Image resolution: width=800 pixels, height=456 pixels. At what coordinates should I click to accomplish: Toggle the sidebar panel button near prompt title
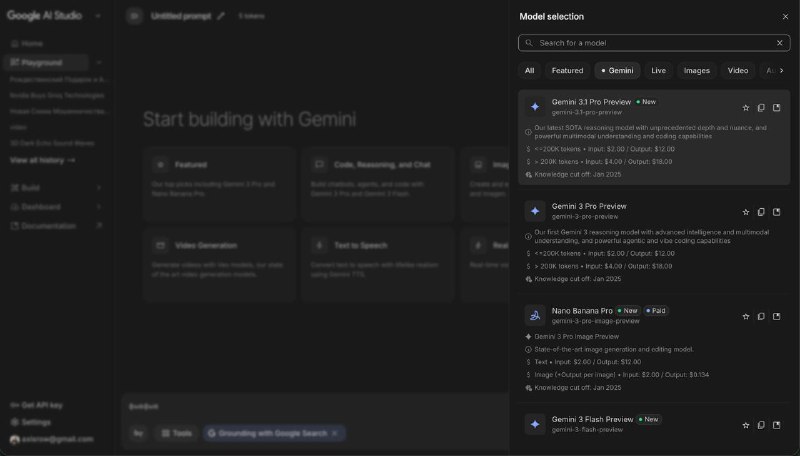(x=134, y=16)
